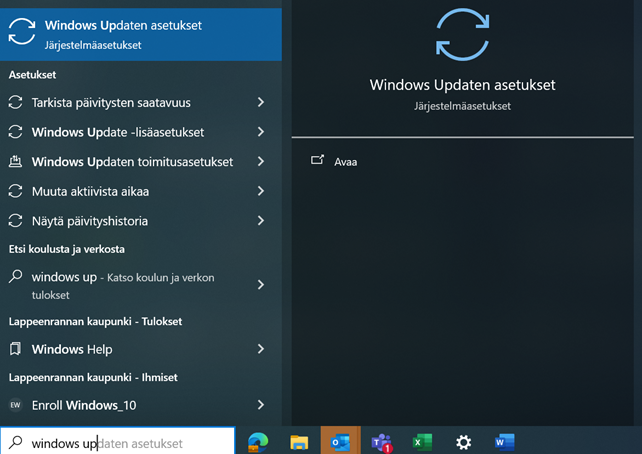Click Lappeenrannan kaupunki - Ihmiset header
This screenshot has width=642, height=454.
[x=93, y=377]
